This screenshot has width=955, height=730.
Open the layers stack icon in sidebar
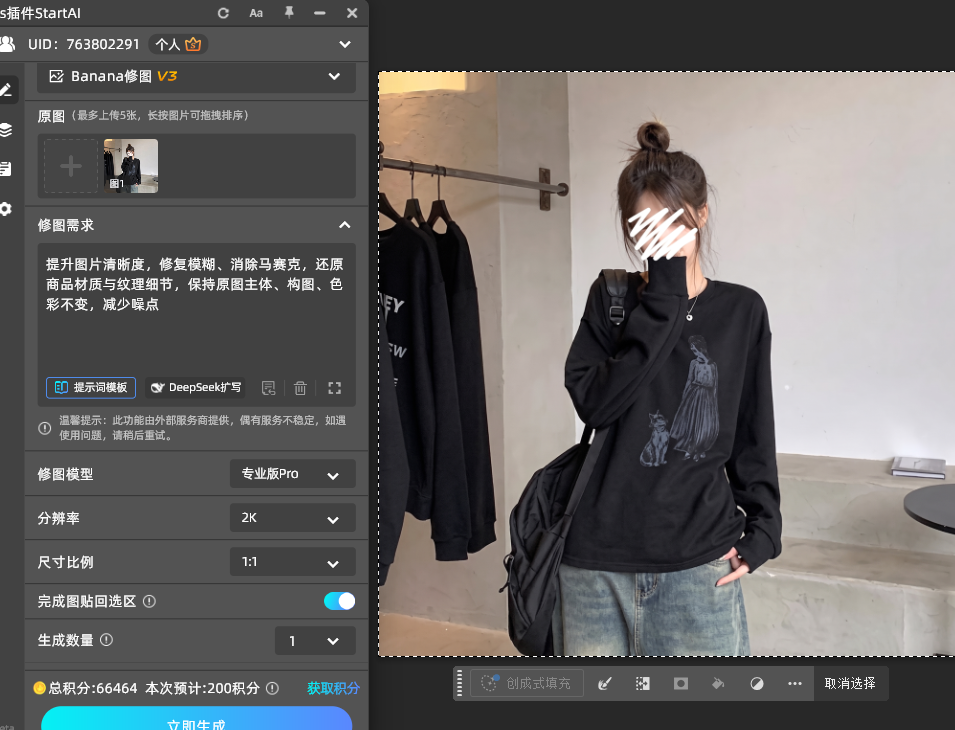coord(6,130)
